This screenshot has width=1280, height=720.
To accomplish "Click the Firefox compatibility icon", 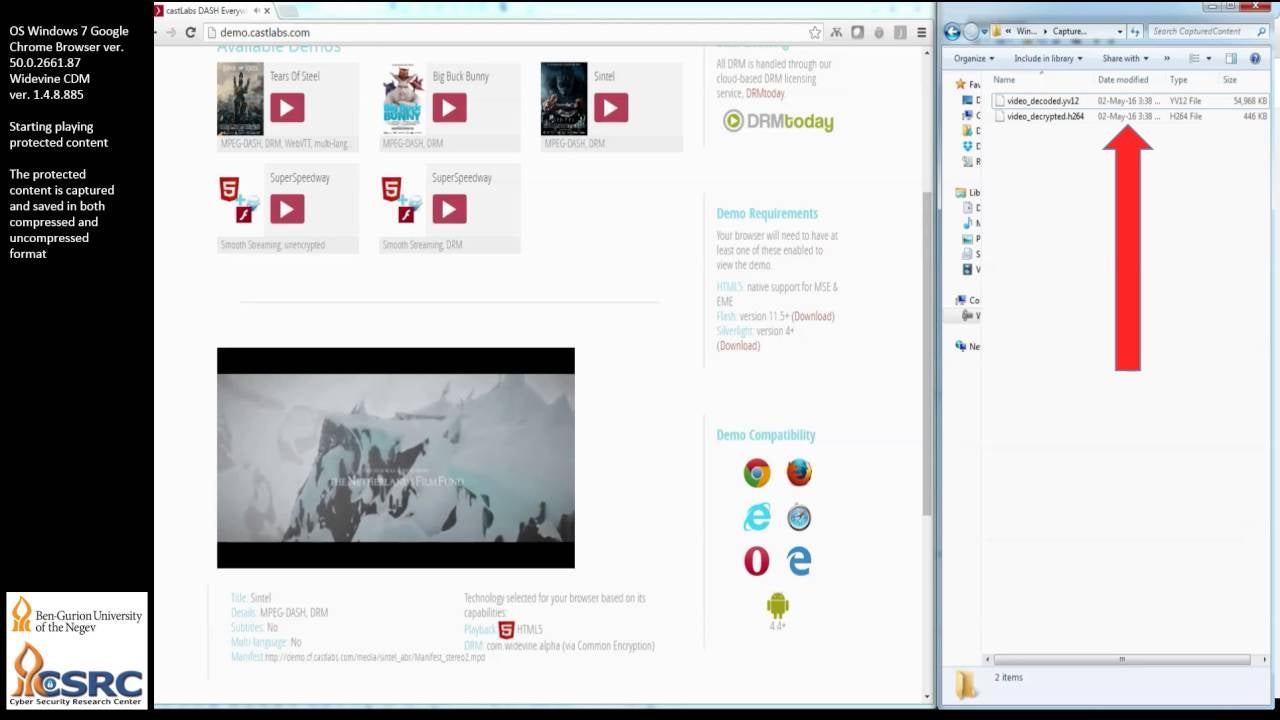I will tap(798, 472).
